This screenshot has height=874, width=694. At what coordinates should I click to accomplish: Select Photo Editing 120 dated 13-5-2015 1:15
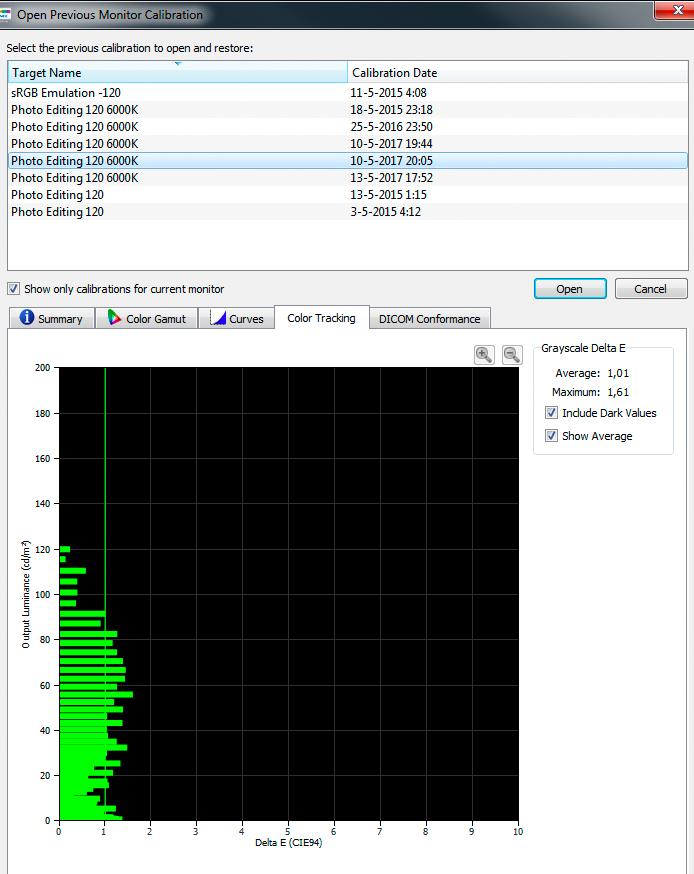(x=348, y=195)
